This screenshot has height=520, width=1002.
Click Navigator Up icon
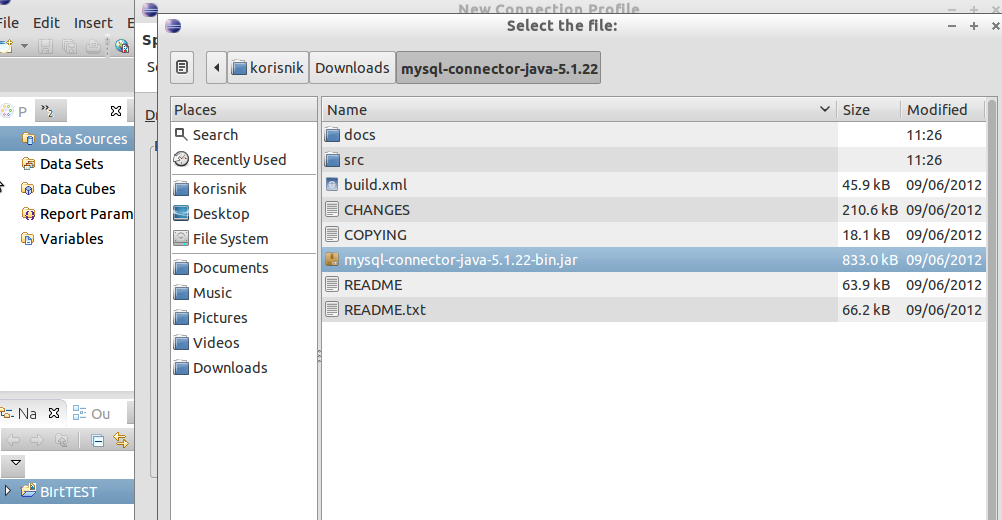(x=61, y=440)
